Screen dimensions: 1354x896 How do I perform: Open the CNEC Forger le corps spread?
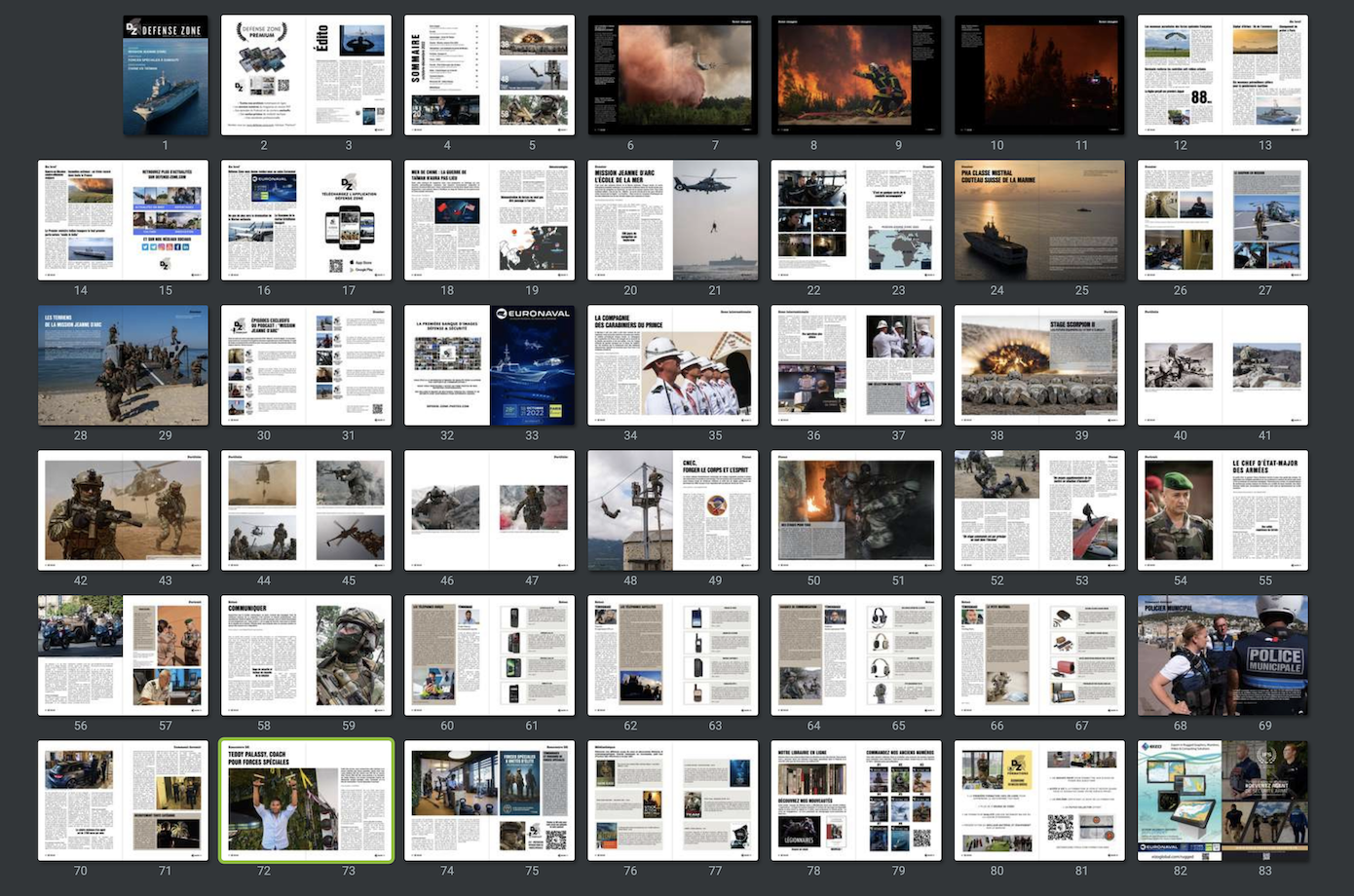coord(672,510)
